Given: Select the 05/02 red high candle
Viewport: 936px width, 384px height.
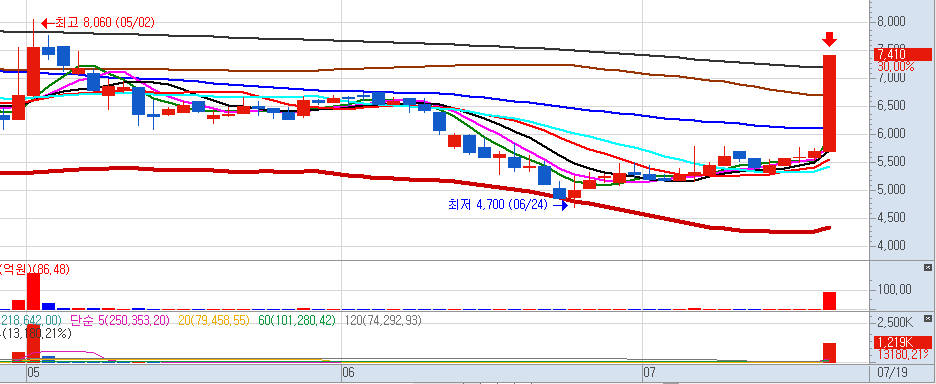Looking at the screenshot, I should pyautogui.click(x=33, y=71).
